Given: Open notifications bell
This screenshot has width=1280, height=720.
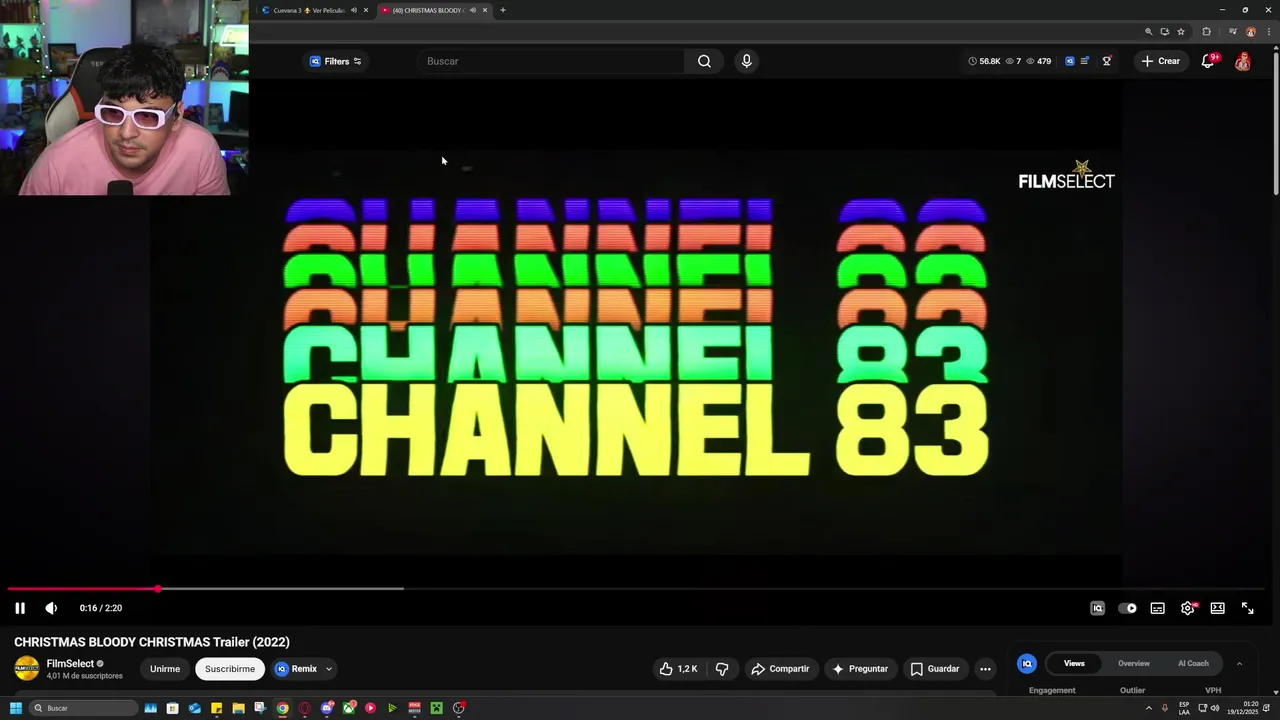Looking at the screenshot, I should (x=1208, y=61).
